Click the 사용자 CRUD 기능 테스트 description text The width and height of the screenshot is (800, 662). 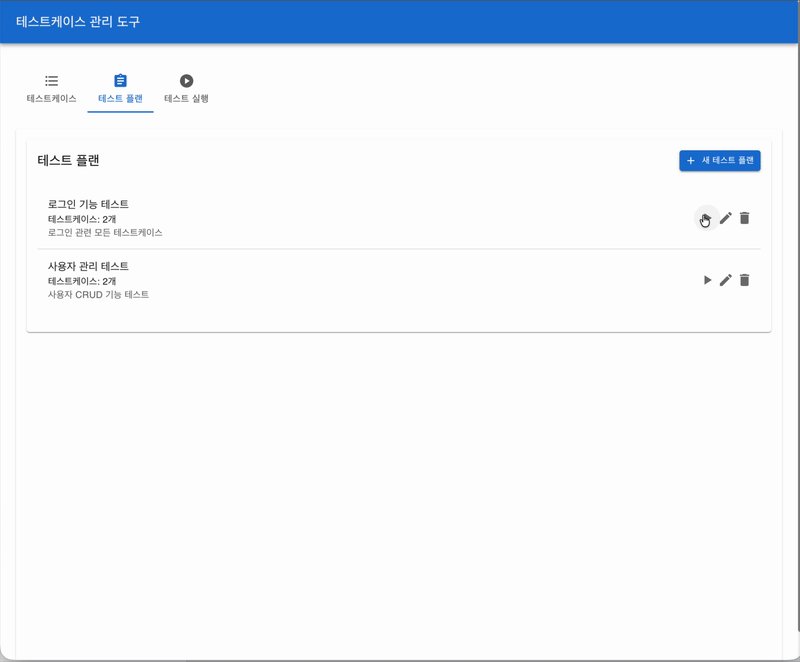[x=98, y=294]
